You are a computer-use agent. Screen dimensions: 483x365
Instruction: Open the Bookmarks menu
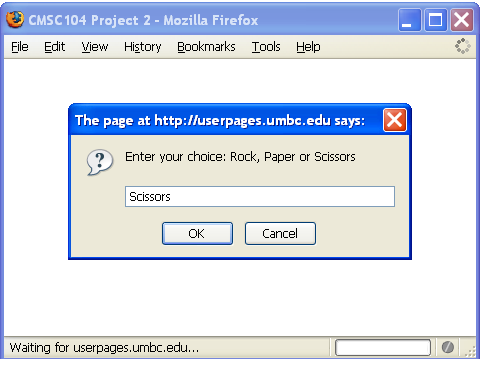[x=206, y=47]
